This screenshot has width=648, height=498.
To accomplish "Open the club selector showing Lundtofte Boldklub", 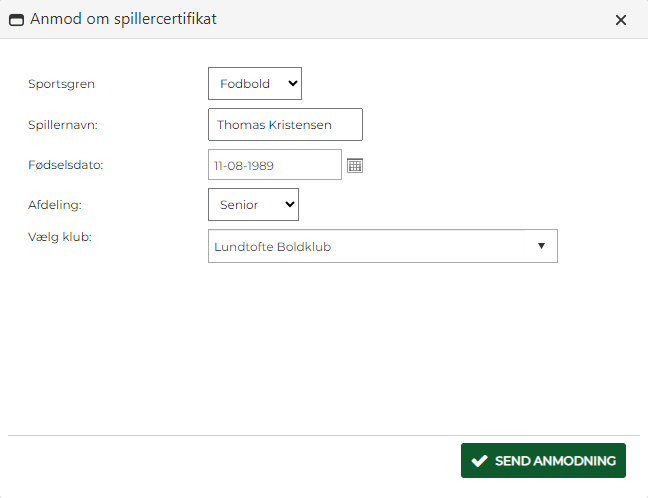I will click(370, 246).
